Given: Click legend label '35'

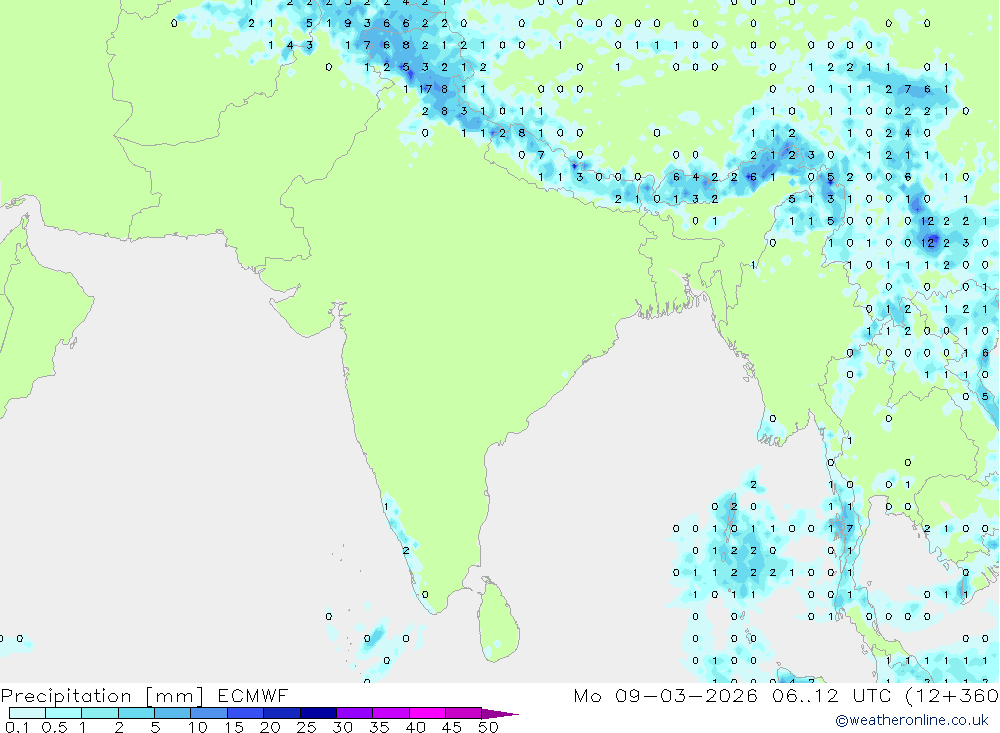Looking at the screenshot, I should [379, 727].
